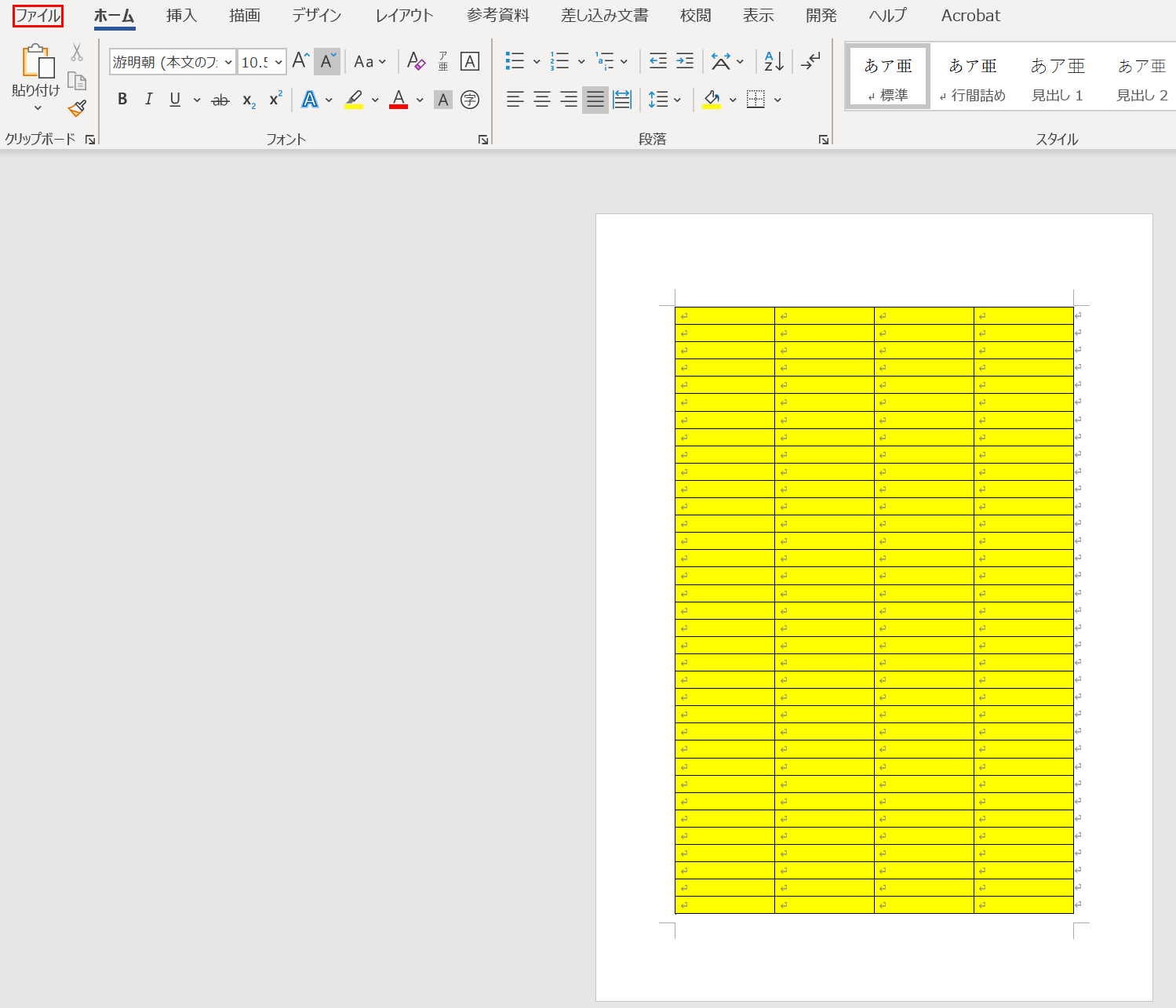Viewport: 1176px width, 1008px height.
Task: Apply the 見出し 1 style
Action: (x=1057, y=78)
